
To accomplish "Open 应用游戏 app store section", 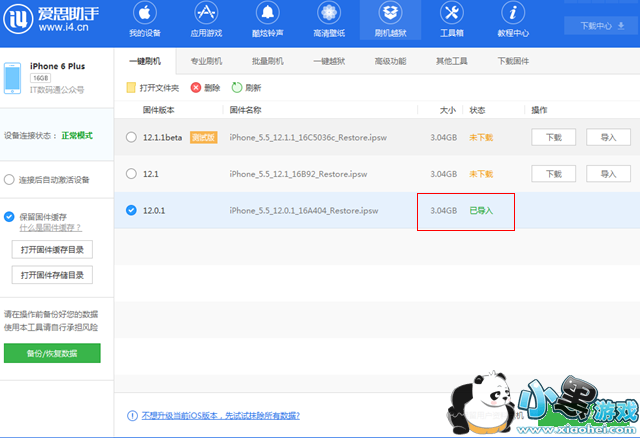I will point(206,20).
